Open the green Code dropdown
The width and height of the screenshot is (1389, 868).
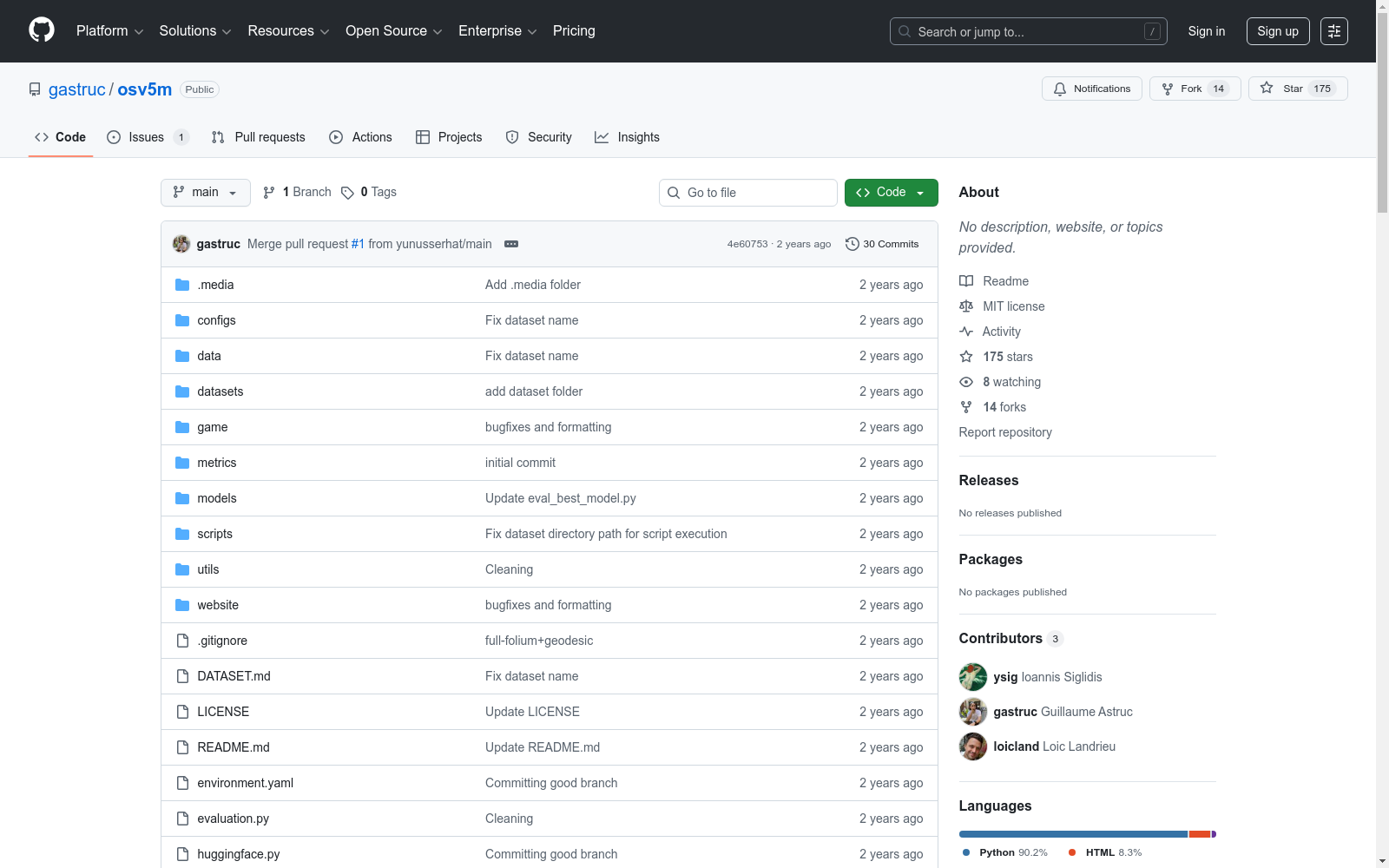[892, 193]
